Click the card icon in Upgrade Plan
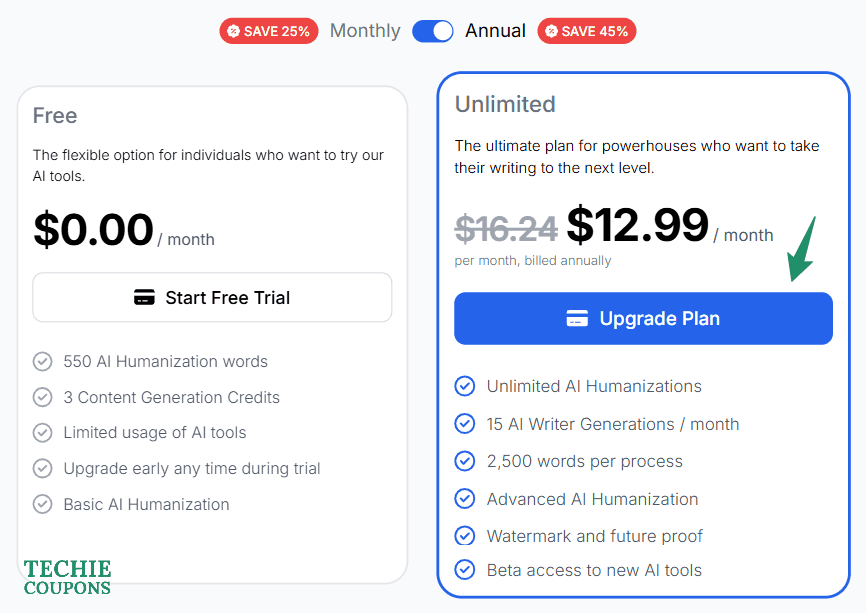 click(x=577, y=319)
